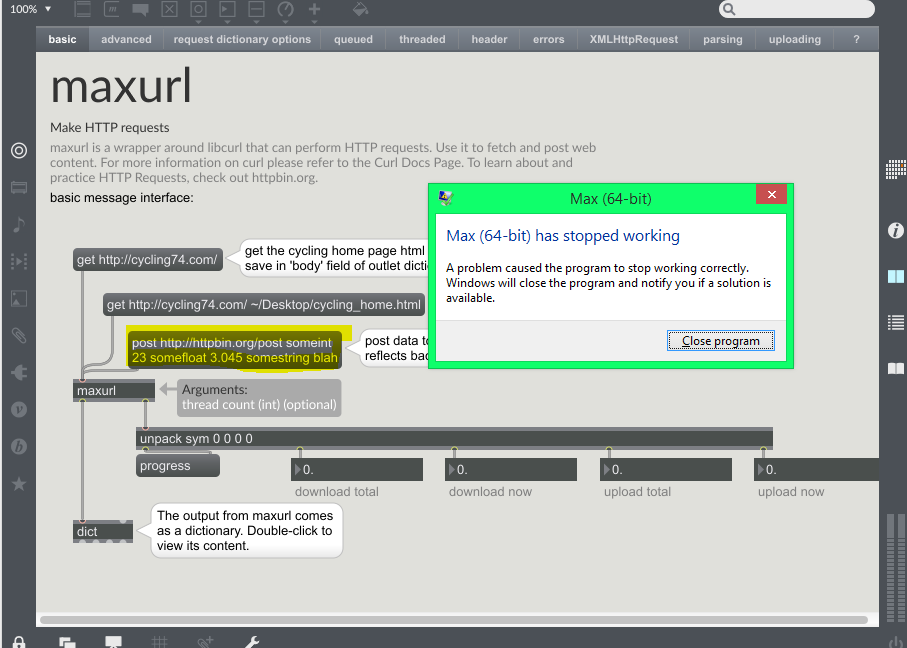Open the BEAP modules icon in the left sidebar
Image resolution: width=907 pixels, height=648 pixels.
point(18,446)
